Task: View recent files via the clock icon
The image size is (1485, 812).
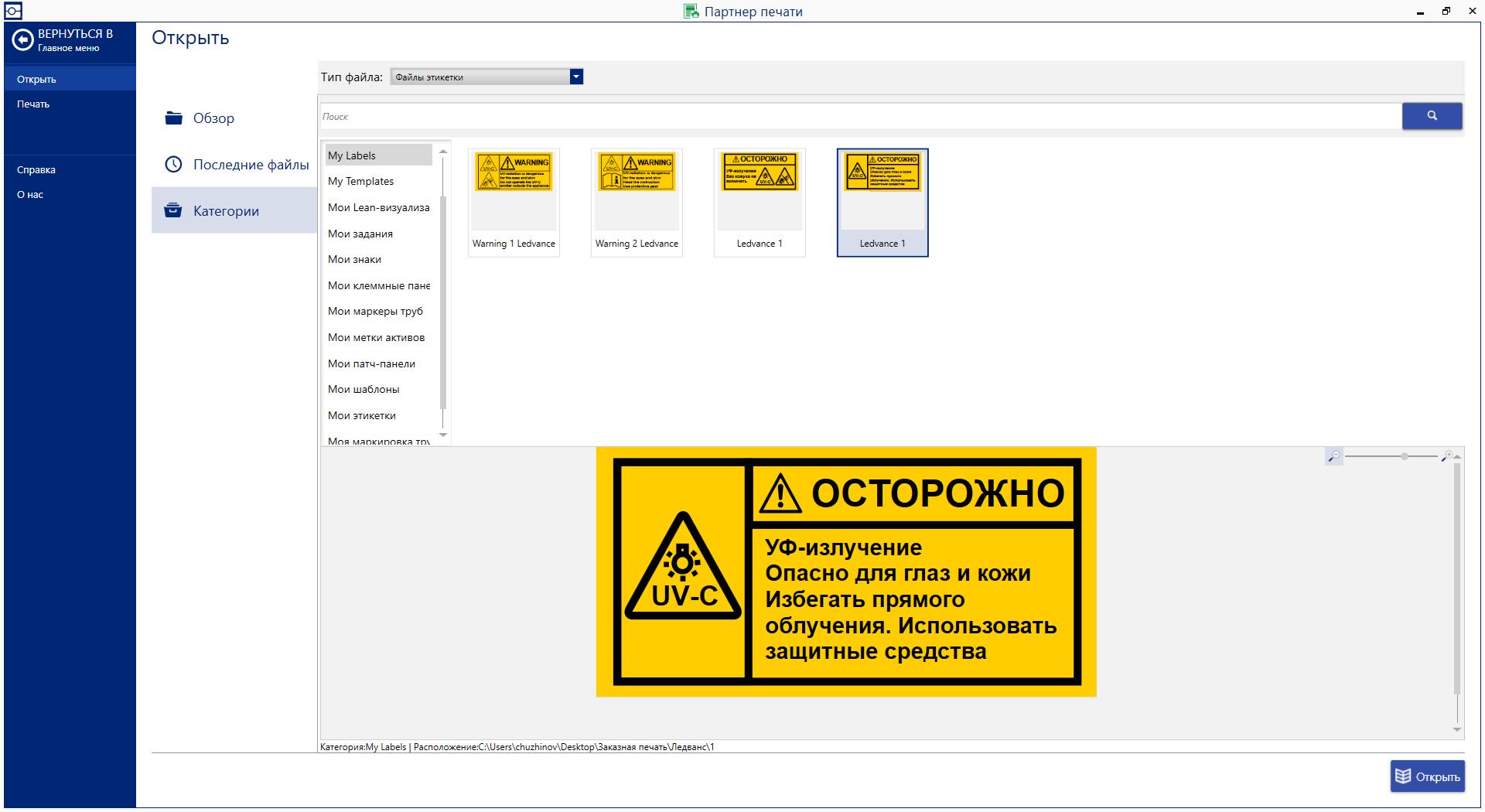Action: click(x=173, y=164)
